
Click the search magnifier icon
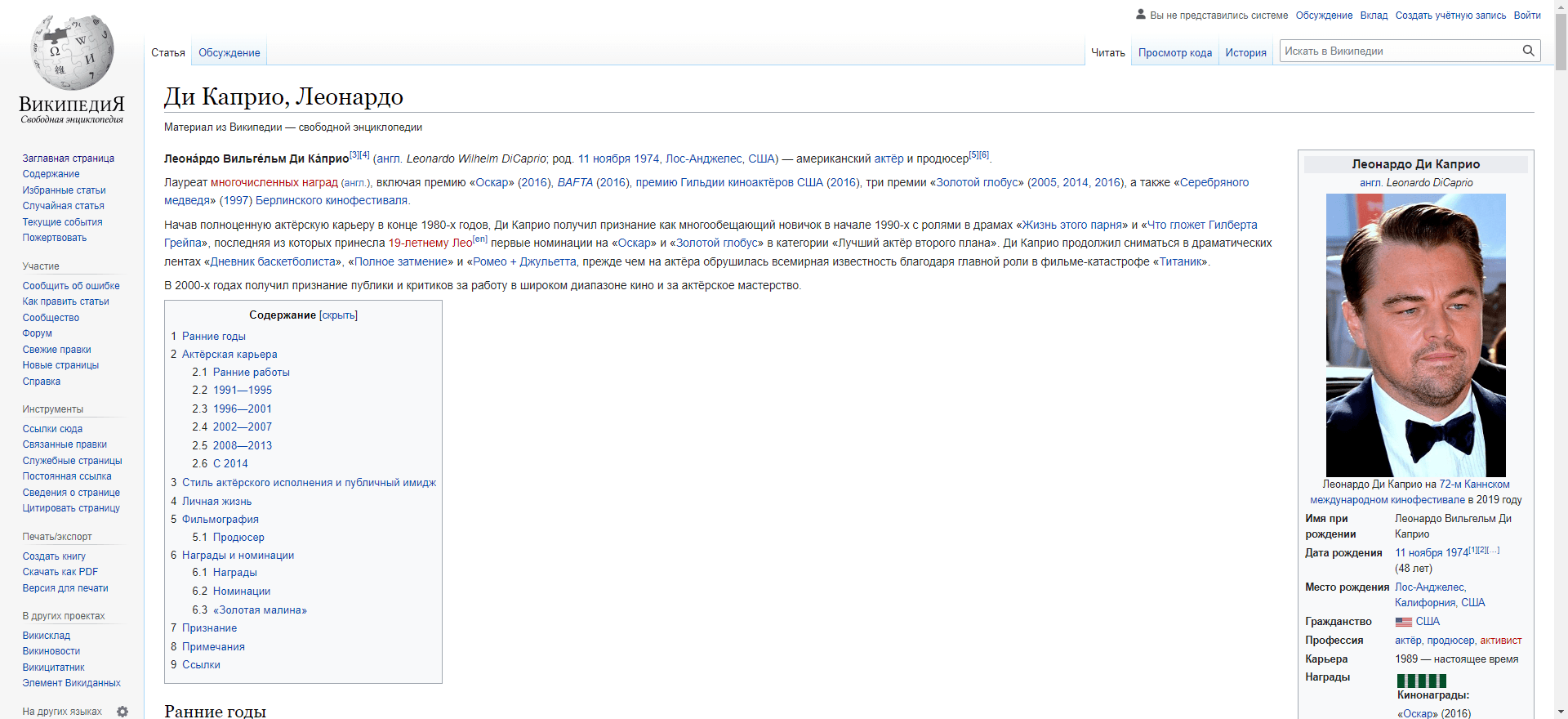tap(1528, 51)
